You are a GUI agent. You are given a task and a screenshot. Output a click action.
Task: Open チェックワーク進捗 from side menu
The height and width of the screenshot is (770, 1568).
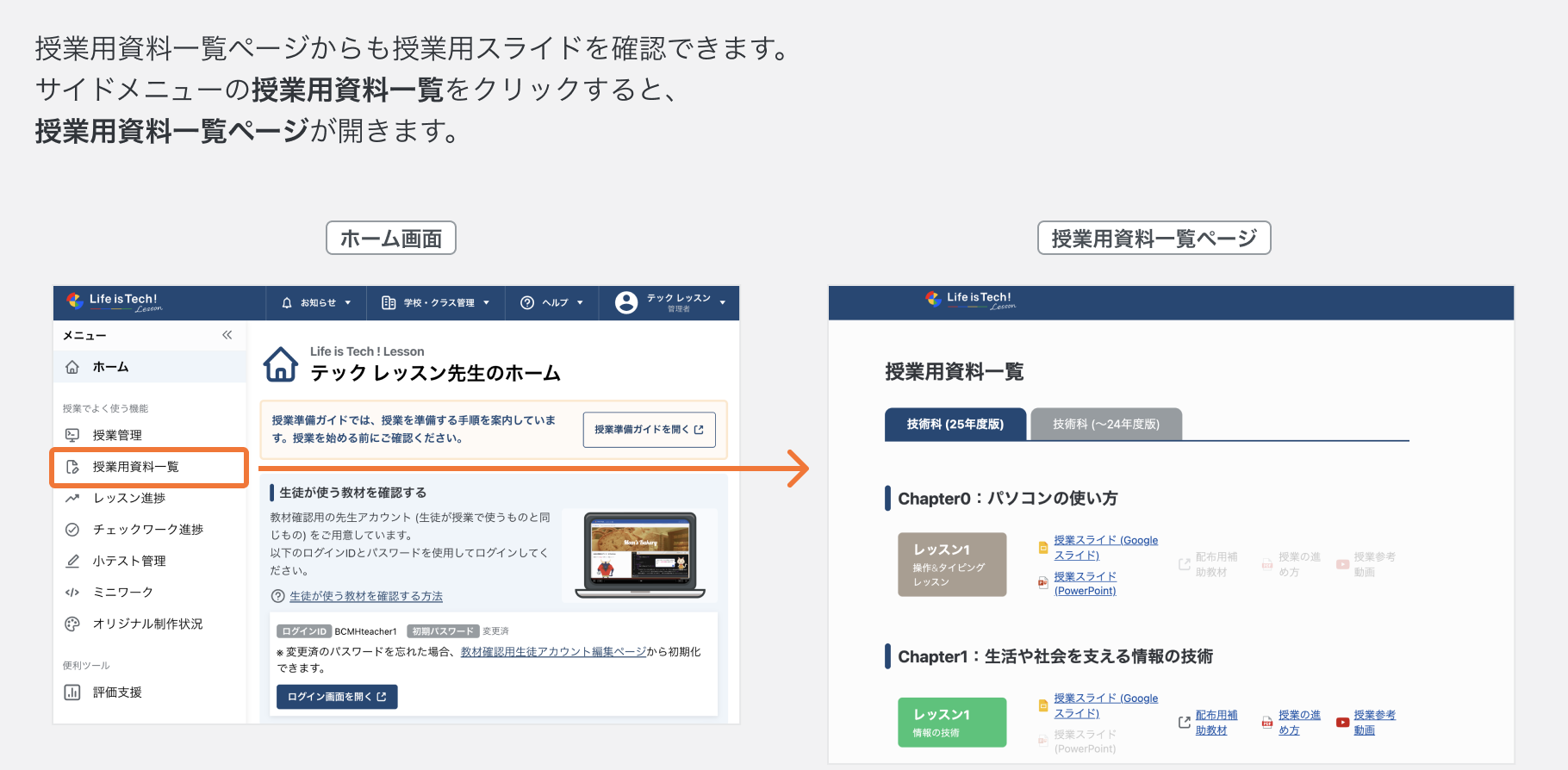(150, 530)
